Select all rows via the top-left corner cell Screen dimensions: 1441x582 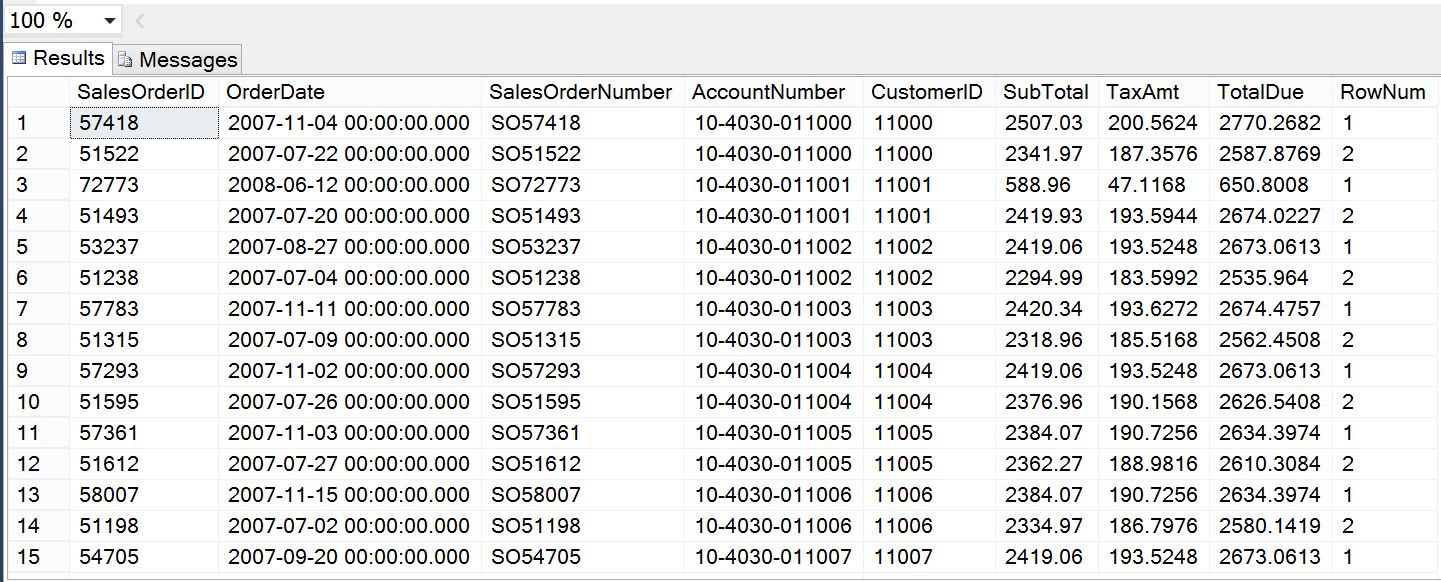coord(35,91)
